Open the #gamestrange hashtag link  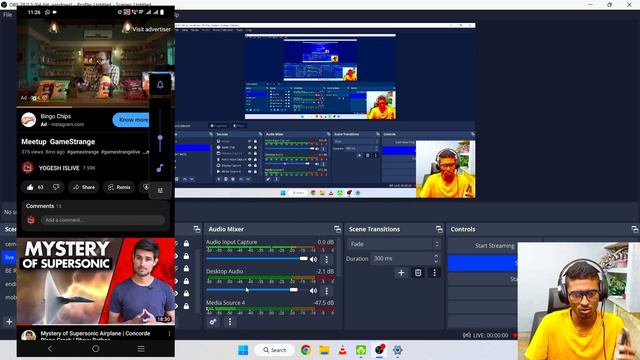(x=83, y=152)
